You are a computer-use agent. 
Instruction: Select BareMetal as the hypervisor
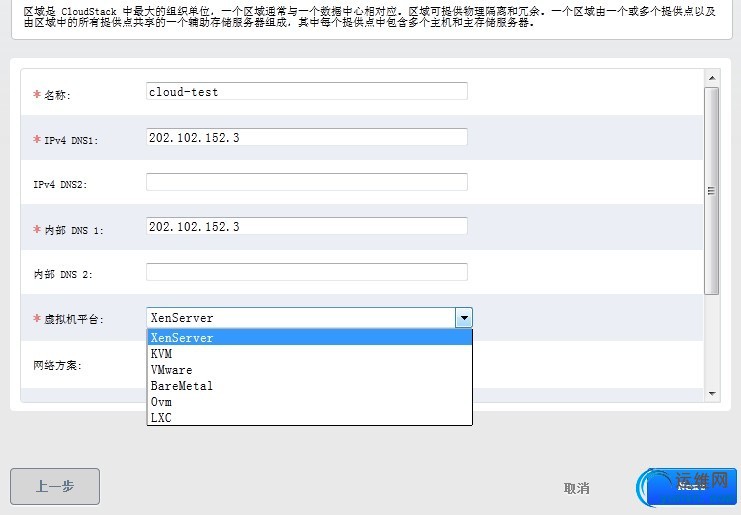click(310, 386)
